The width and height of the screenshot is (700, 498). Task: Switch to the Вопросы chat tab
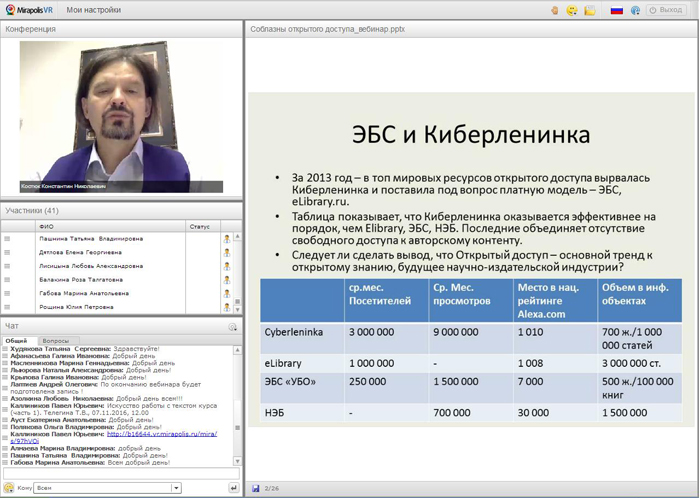[x=56, y=340]
